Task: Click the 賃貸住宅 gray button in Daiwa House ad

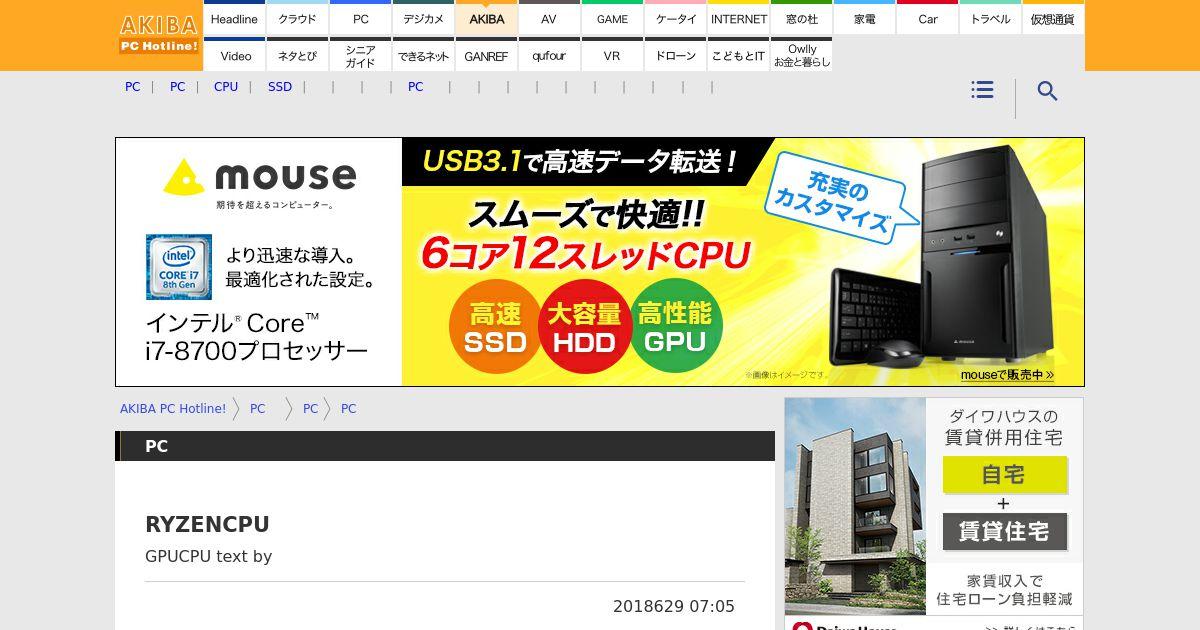Action: coord(1004,531)
